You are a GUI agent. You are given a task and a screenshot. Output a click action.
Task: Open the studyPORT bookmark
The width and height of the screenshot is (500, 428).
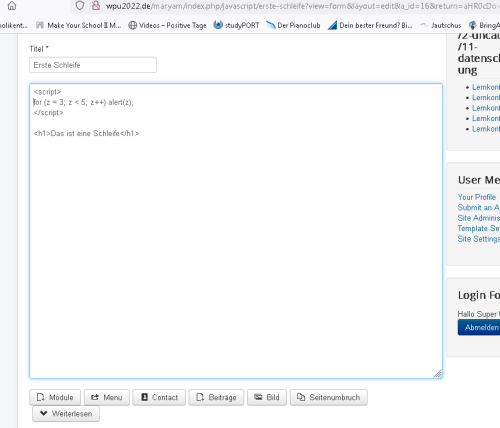236,25
